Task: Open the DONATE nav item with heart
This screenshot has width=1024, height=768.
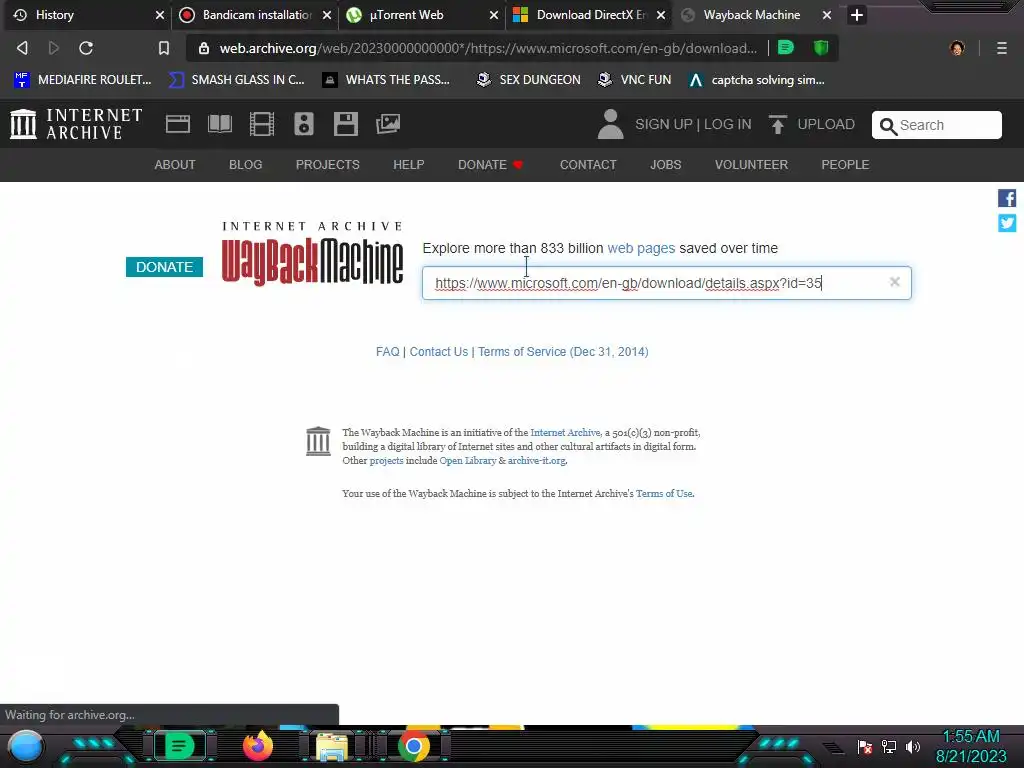Action: [490, 165]
